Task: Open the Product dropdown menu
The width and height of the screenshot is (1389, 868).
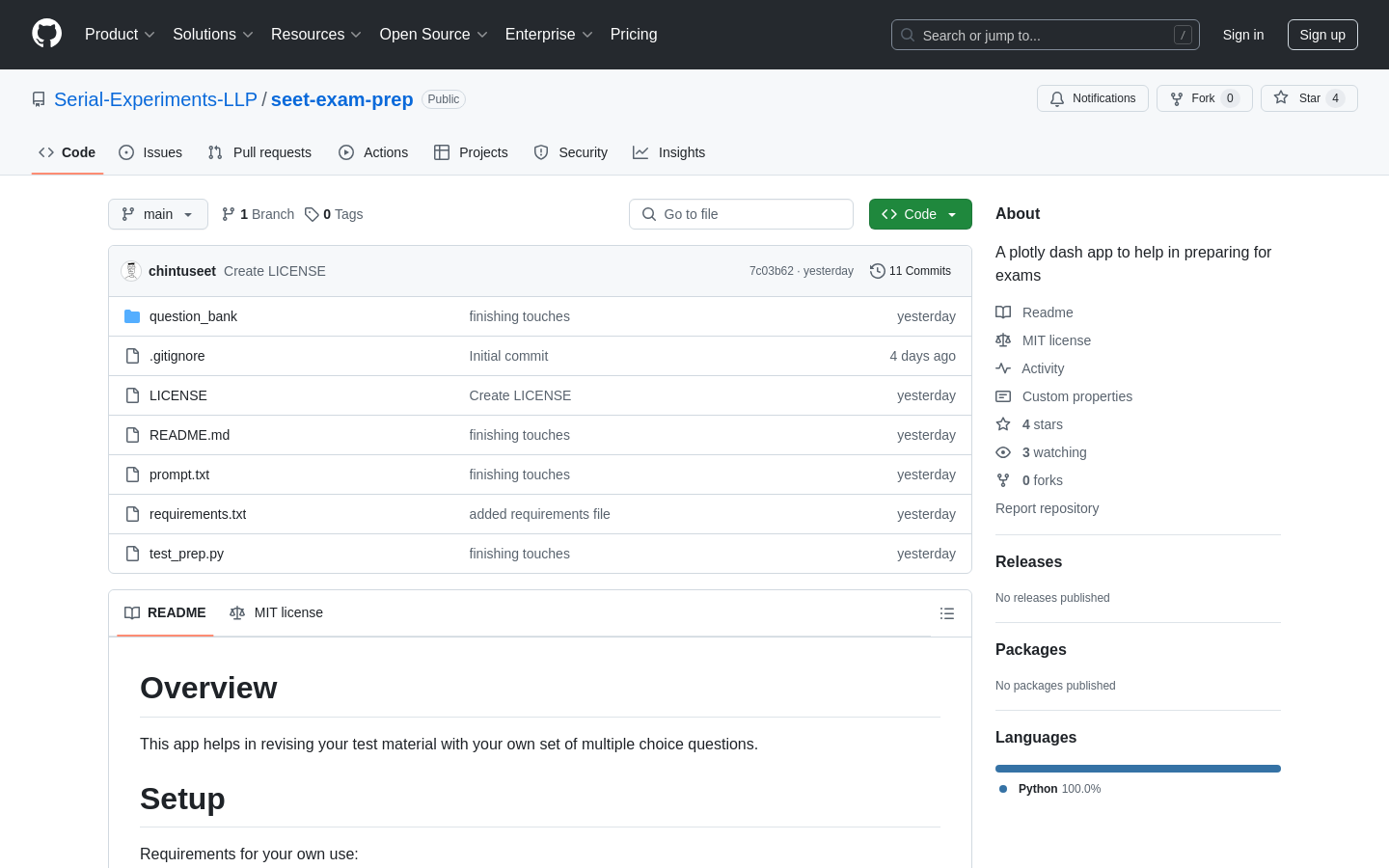Action: coord(120,35)
